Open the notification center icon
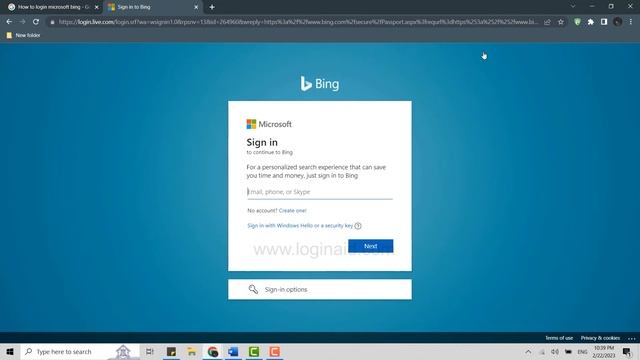The image size is (640, 360). [627, 352]
